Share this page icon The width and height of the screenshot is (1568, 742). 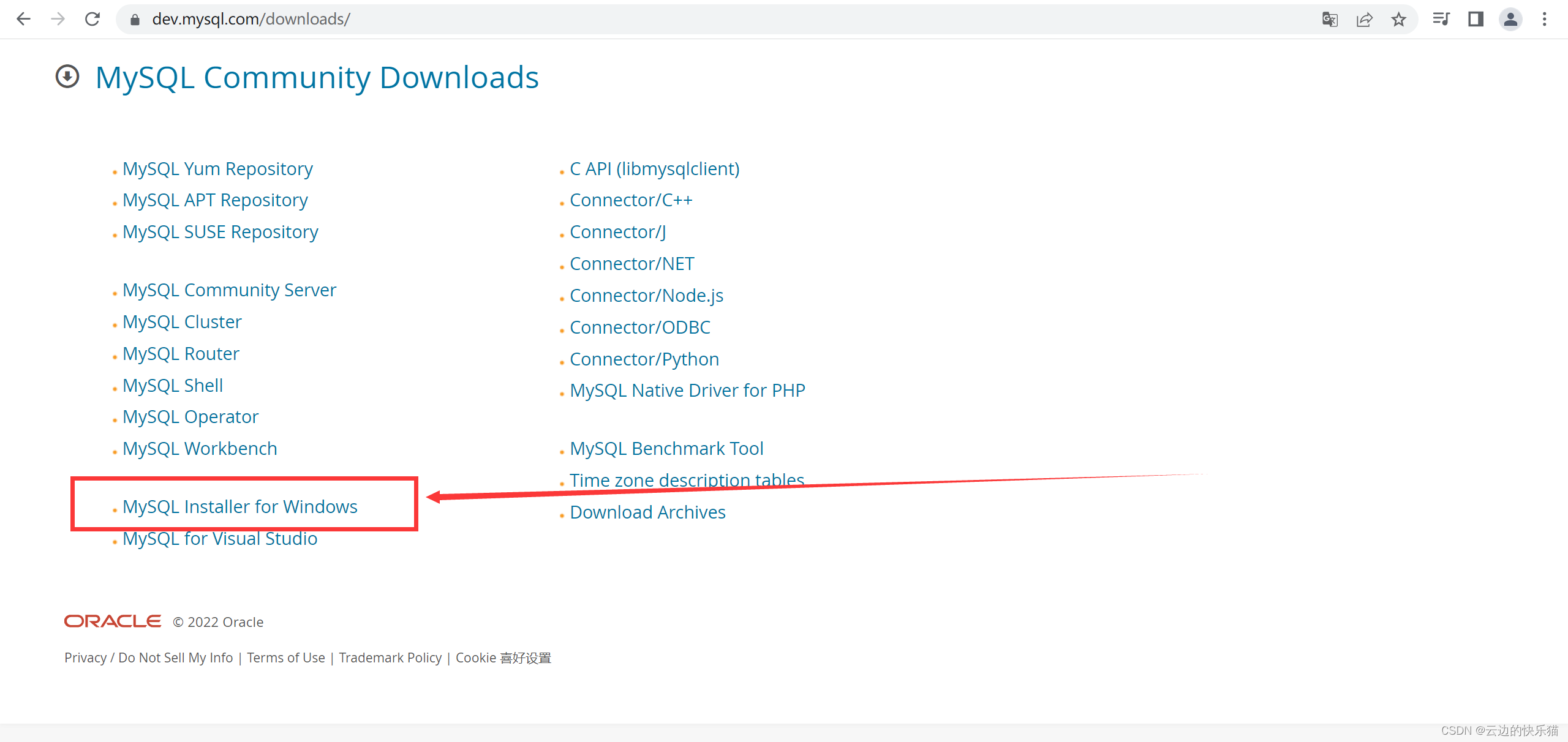1364,20
